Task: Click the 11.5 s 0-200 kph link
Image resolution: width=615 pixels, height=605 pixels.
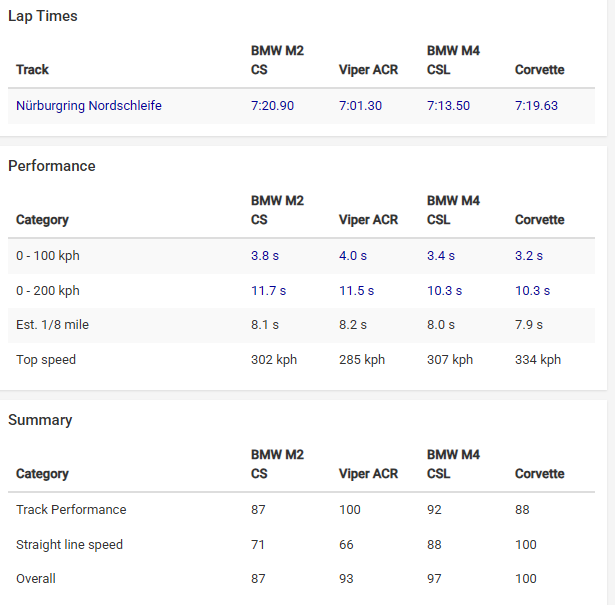Action: coord(356,291)
